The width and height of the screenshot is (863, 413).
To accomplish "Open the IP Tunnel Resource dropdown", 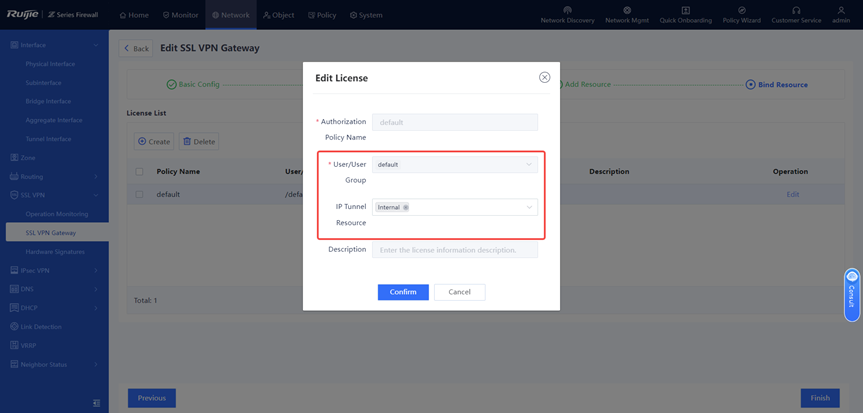I will [x=528, y=207].
